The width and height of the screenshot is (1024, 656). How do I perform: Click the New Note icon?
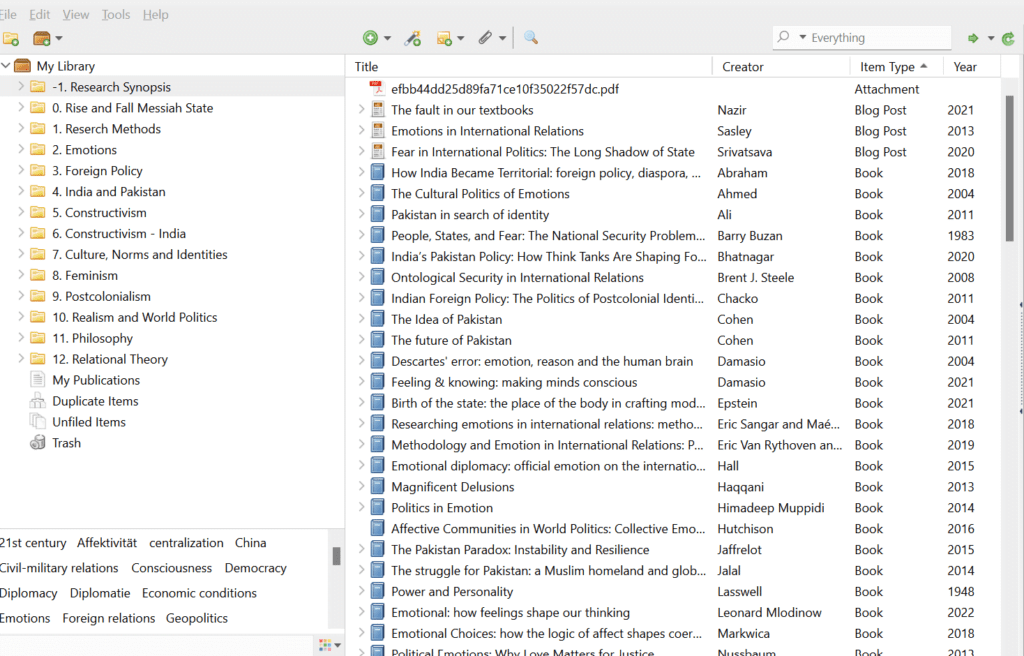444,39
